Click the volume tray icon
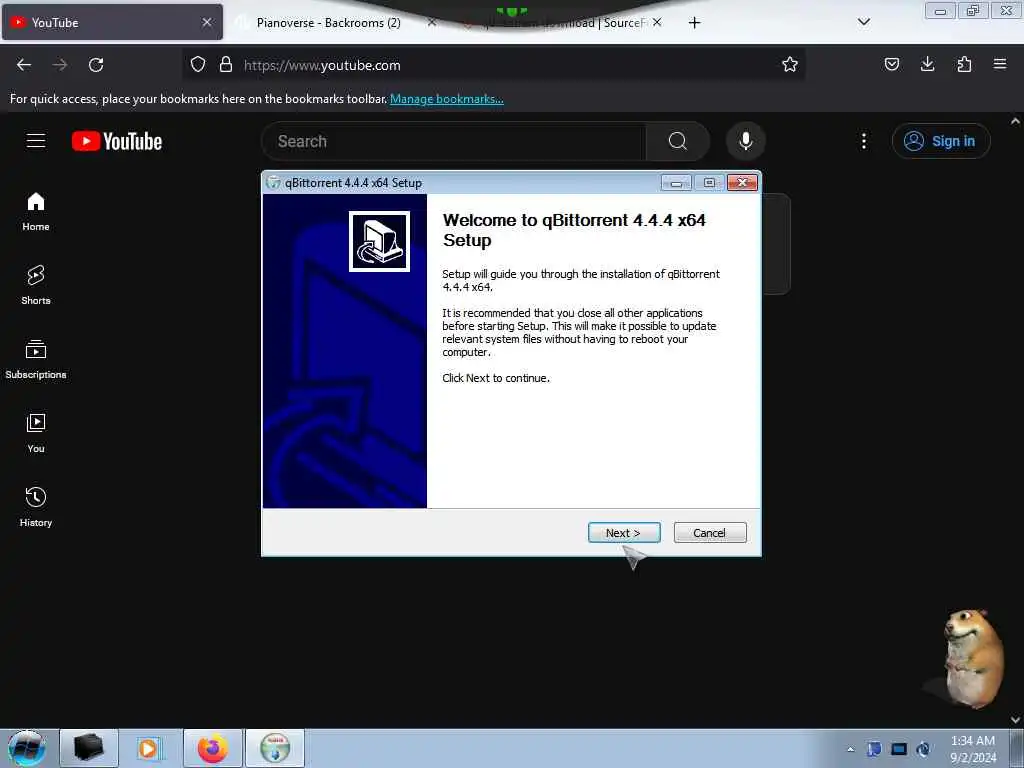 [923, 749]
